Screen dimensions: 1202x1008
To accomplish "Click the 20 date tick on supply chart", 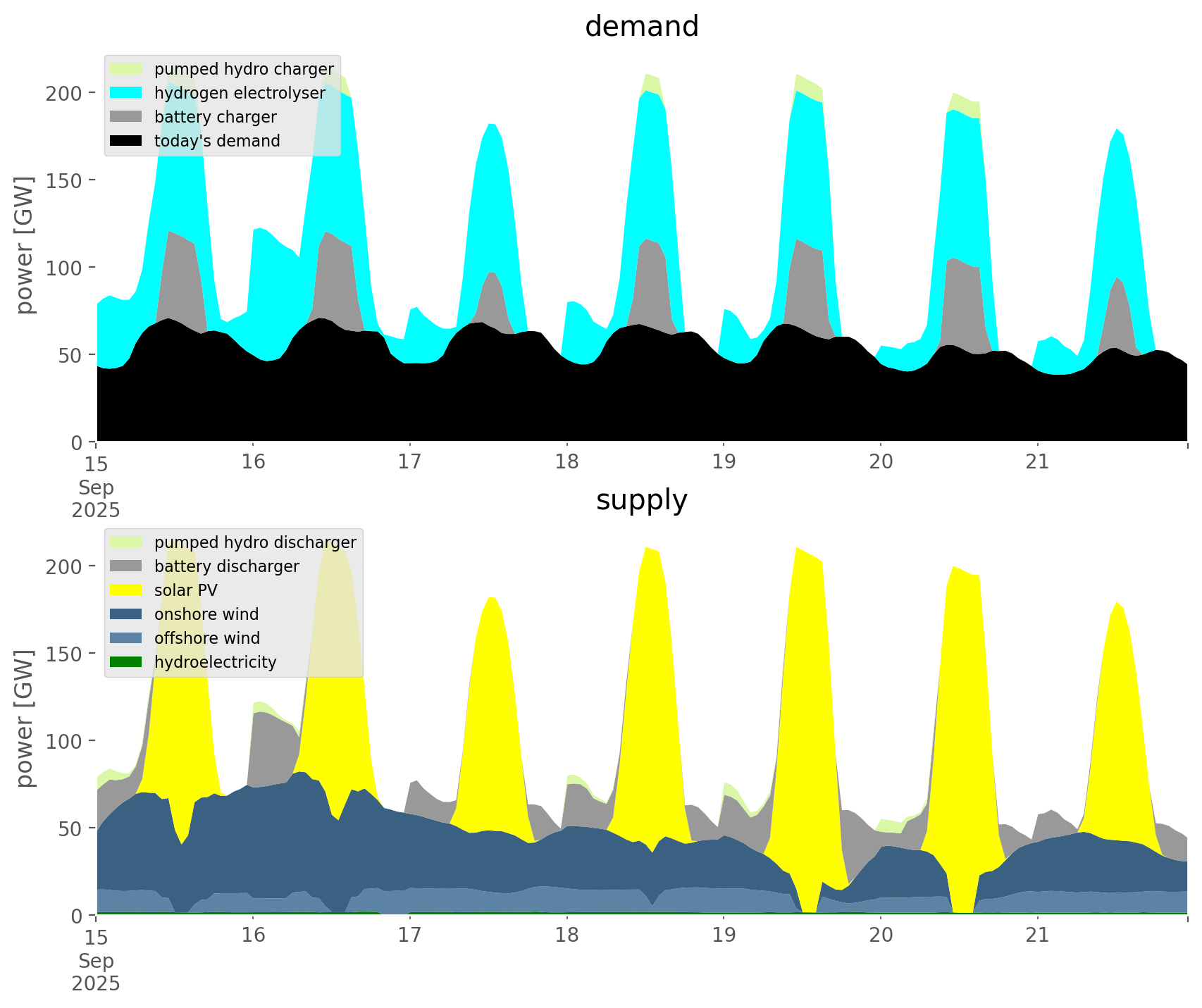I will [x=881, y=935].
